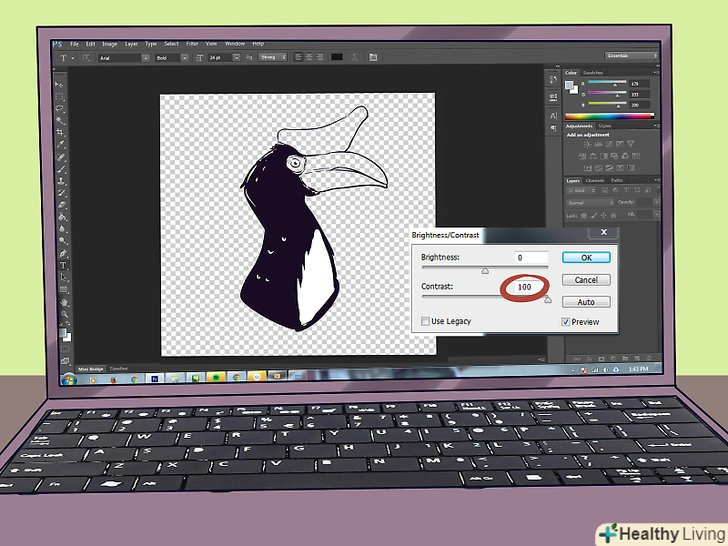Click OK in Brightness/Contrast dialog
The image size is (728, 546).
[x=586, y=257]
